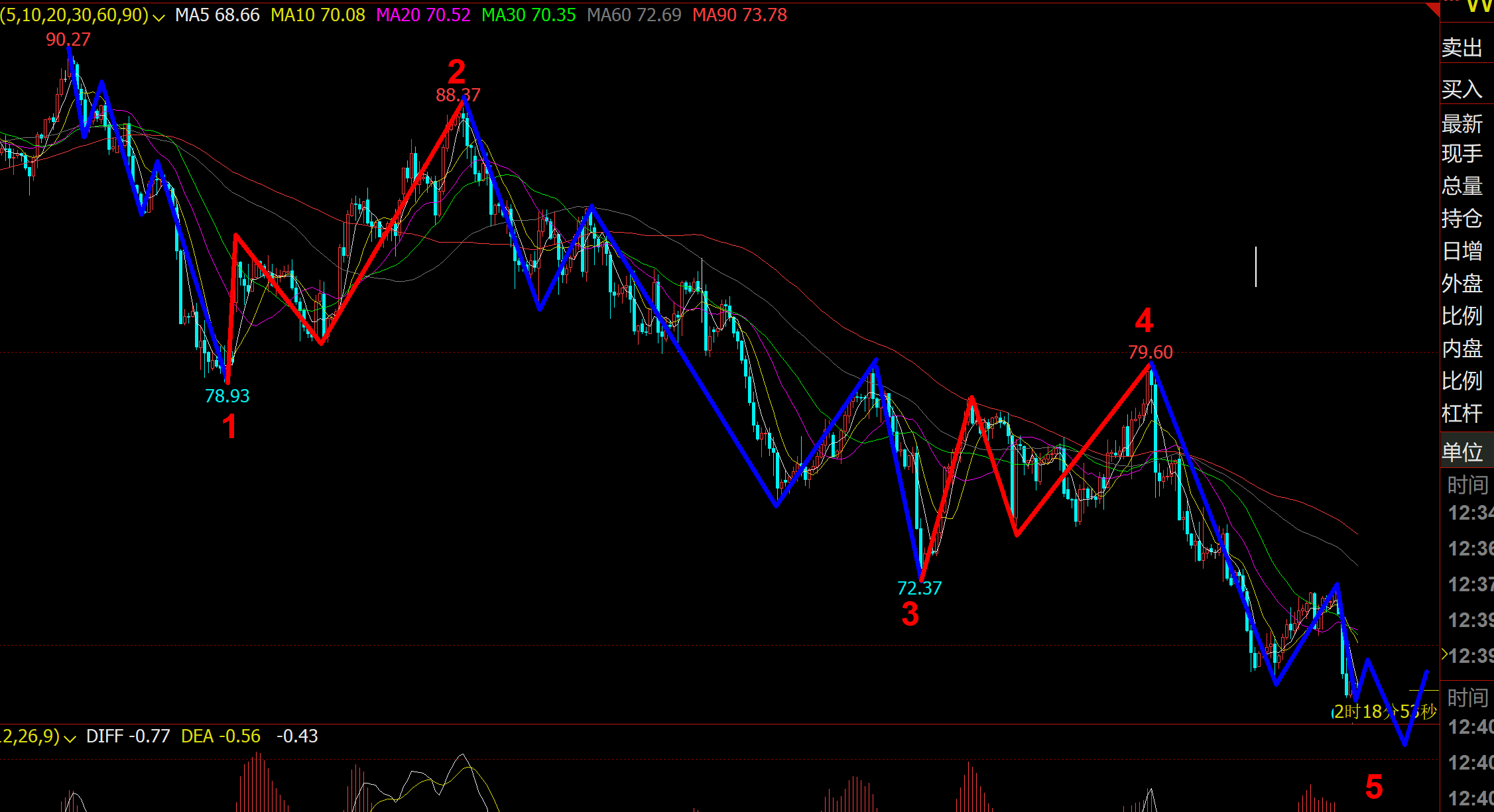Click the MACD histogram value -0.43
Image resolution: width=1494 pixels, height=812 pixels.
click(x=297, y=736)
